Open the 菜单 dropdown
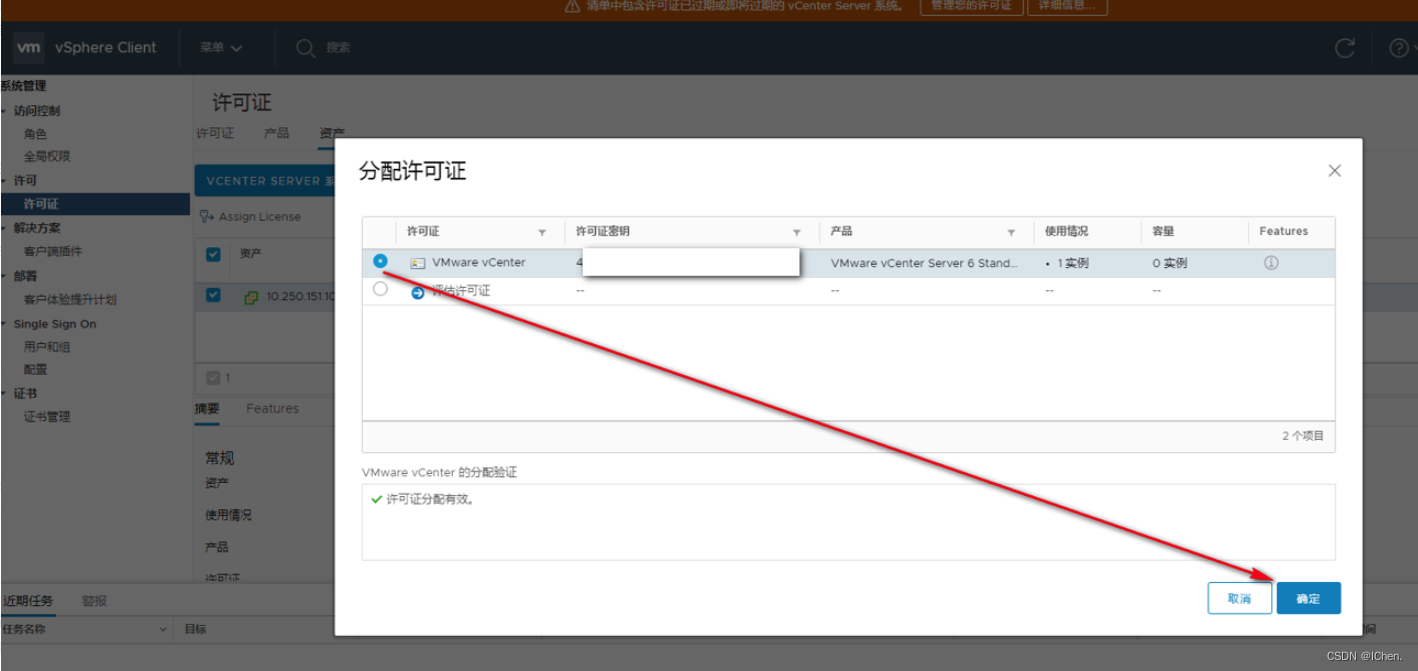This screenshot has height=671, width=1418. (x=220, y=47)
